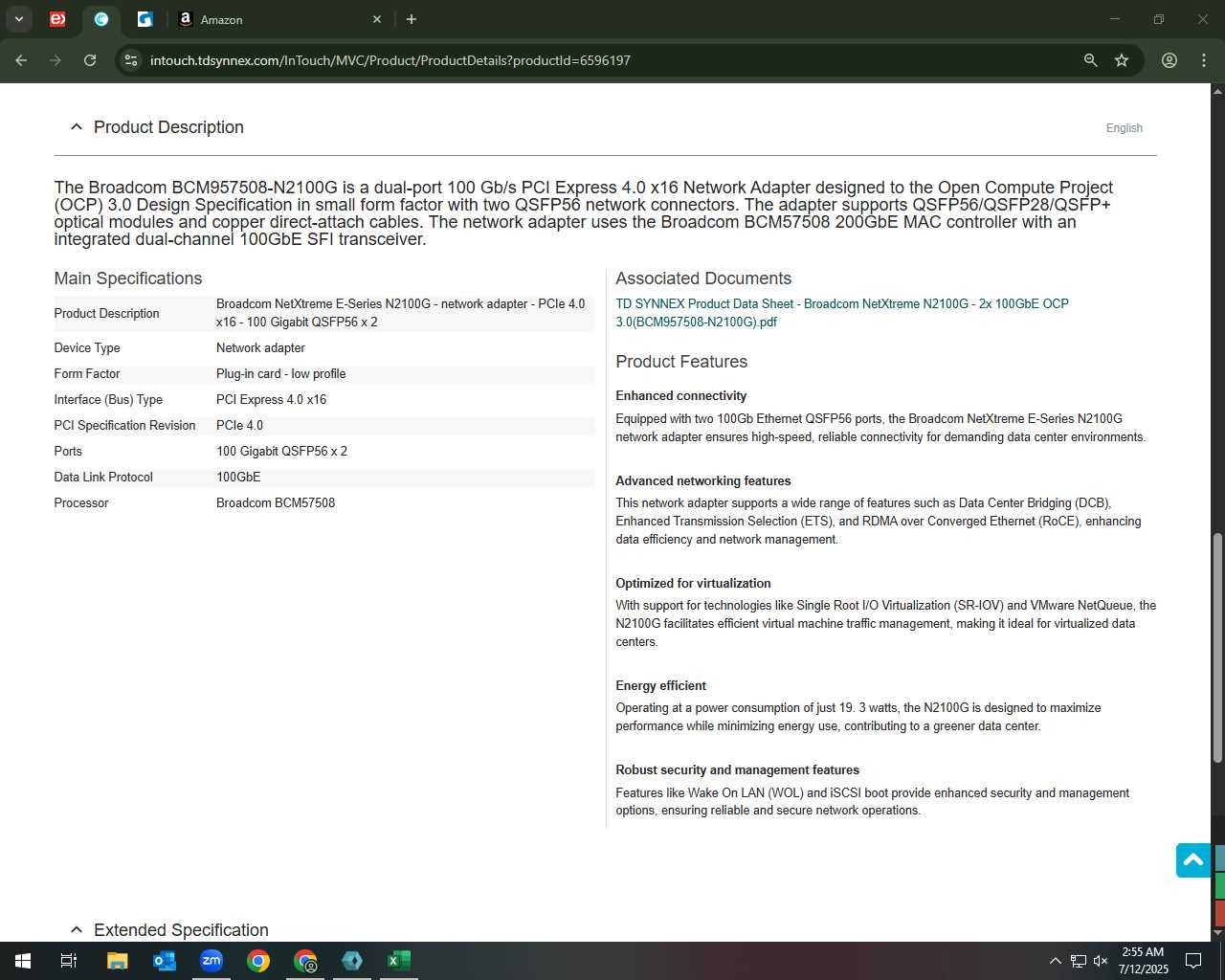Click 'Associated Documents' heading
This screenshot has height=980, width=1225.
703,278
